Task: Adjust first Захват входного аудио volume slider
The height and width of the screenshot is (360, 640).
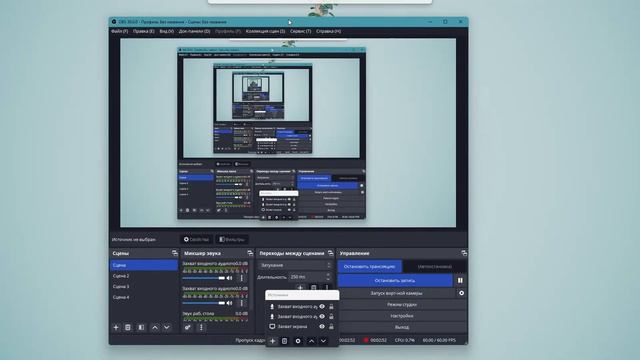Action: [x=204, y=278]
